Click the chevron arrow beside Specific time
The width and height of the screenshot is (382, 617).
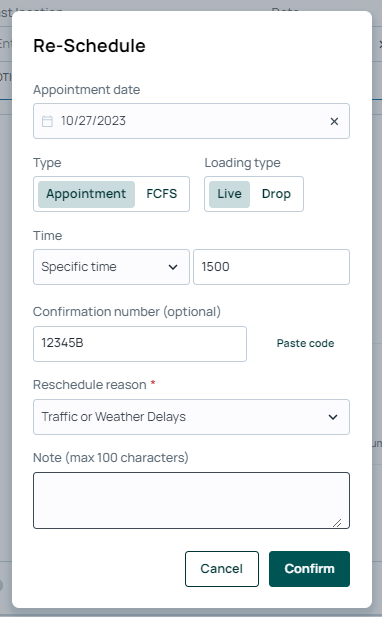[x=173, y=267]
